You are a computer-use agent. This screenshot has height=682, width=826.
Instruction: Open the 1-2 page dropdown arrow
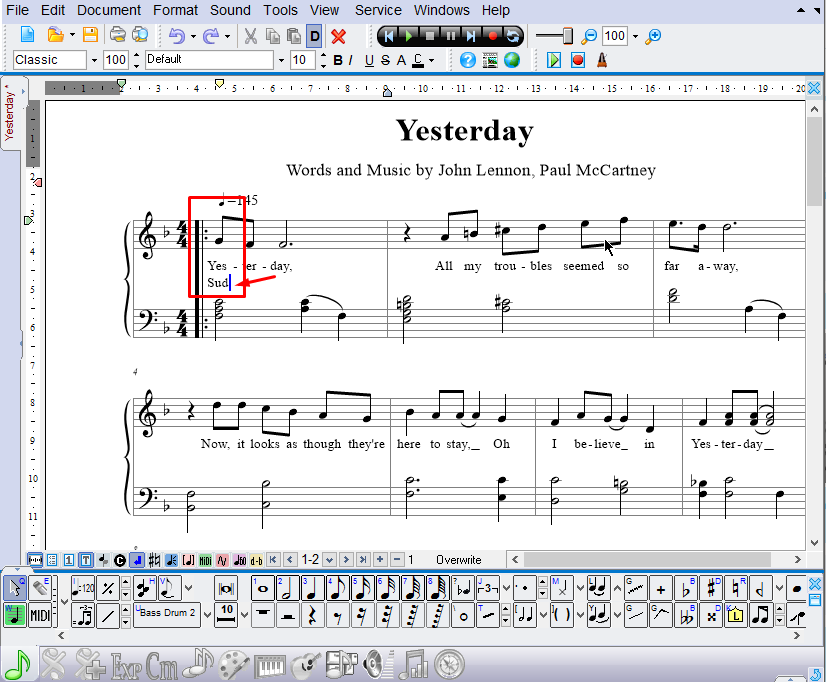coord(329,560)
